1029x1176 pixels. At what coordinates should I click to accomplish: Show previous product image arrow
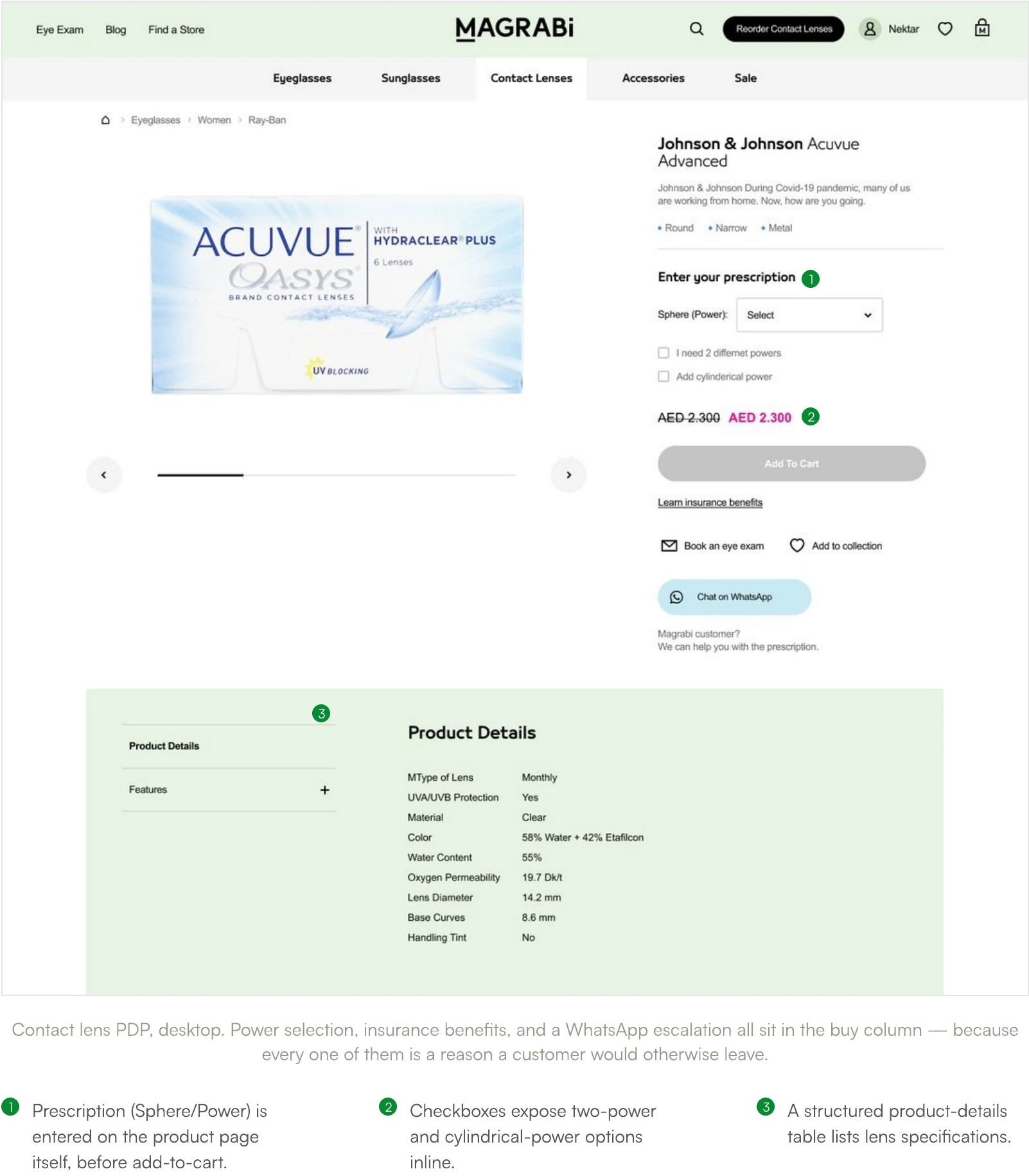pos(104,475)
